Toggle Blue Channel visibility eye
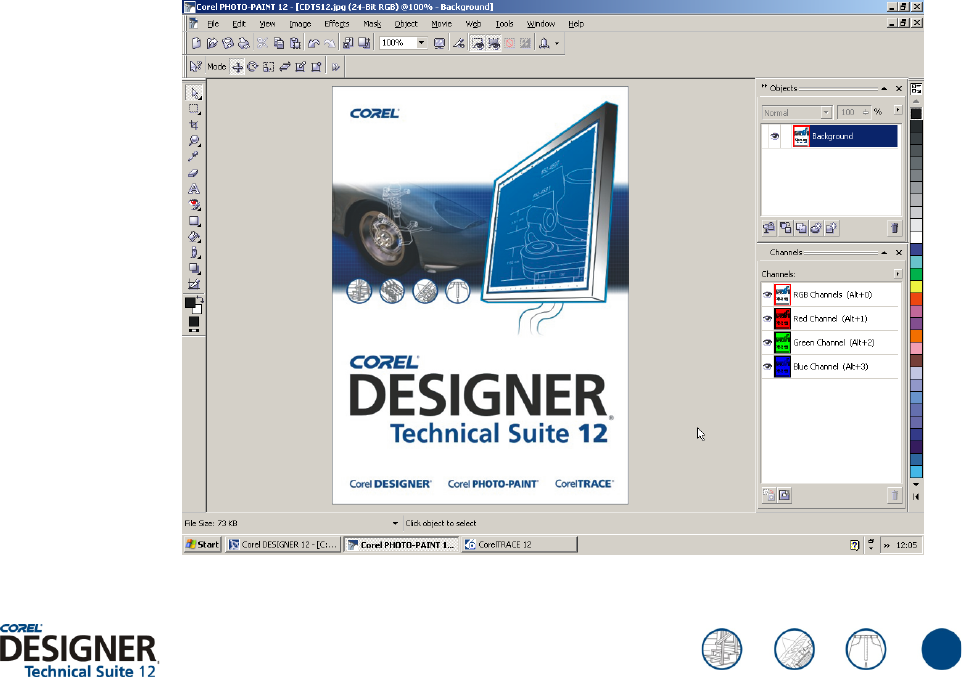The width and height of the screenshot is (962, 677). (x=767, y=366)
